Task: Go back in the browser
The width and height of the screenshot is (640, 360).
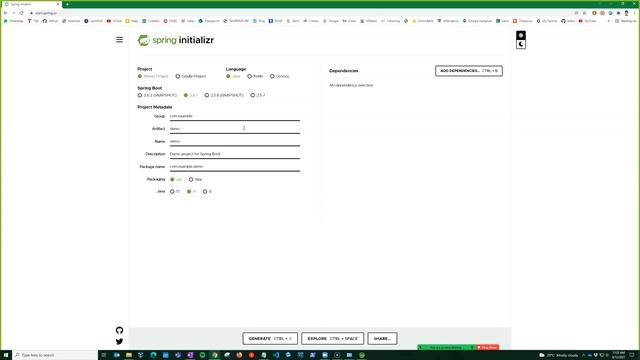Action: pyautogui.click(x=5, y=13)
